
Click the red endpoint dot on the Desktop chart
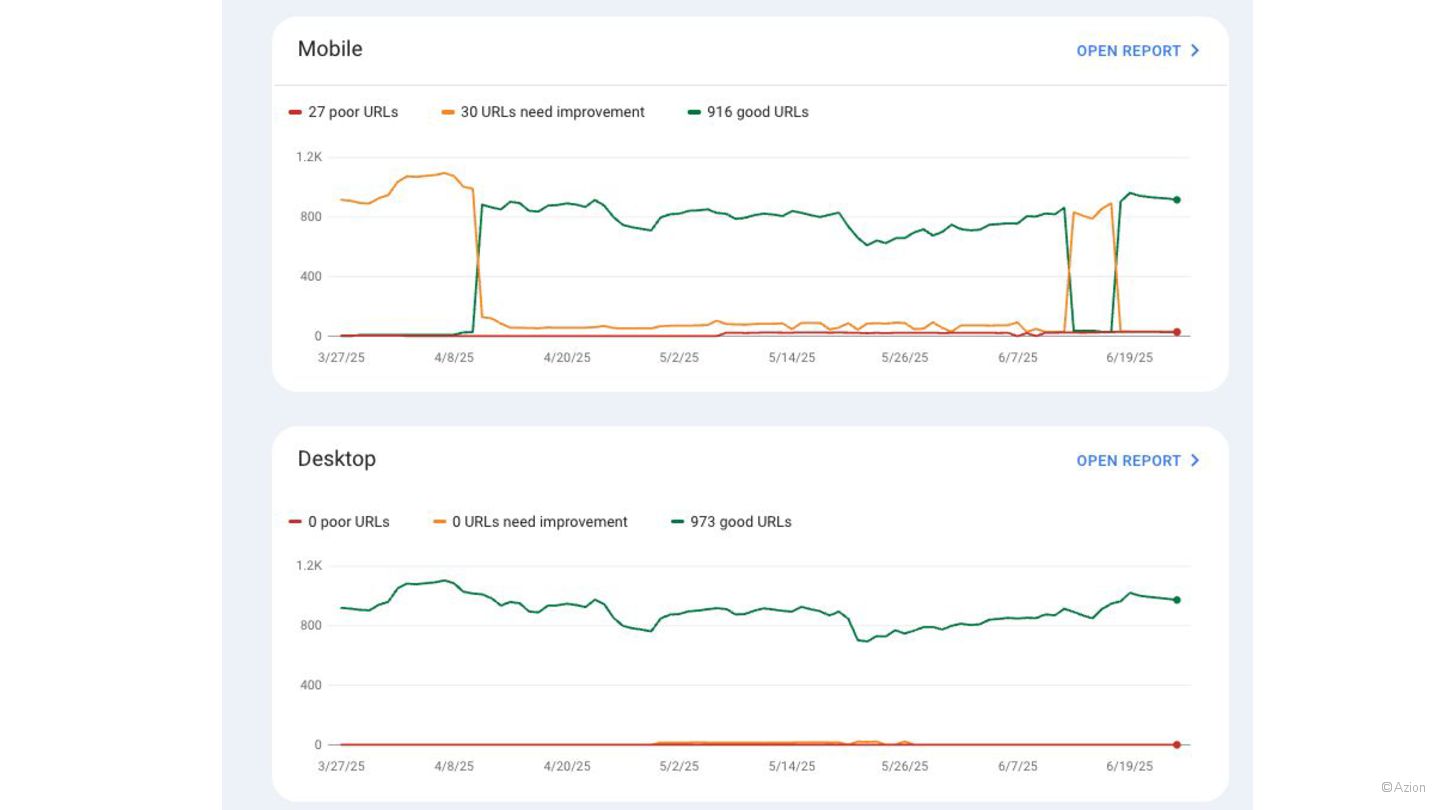click(x=1177, y=745)
